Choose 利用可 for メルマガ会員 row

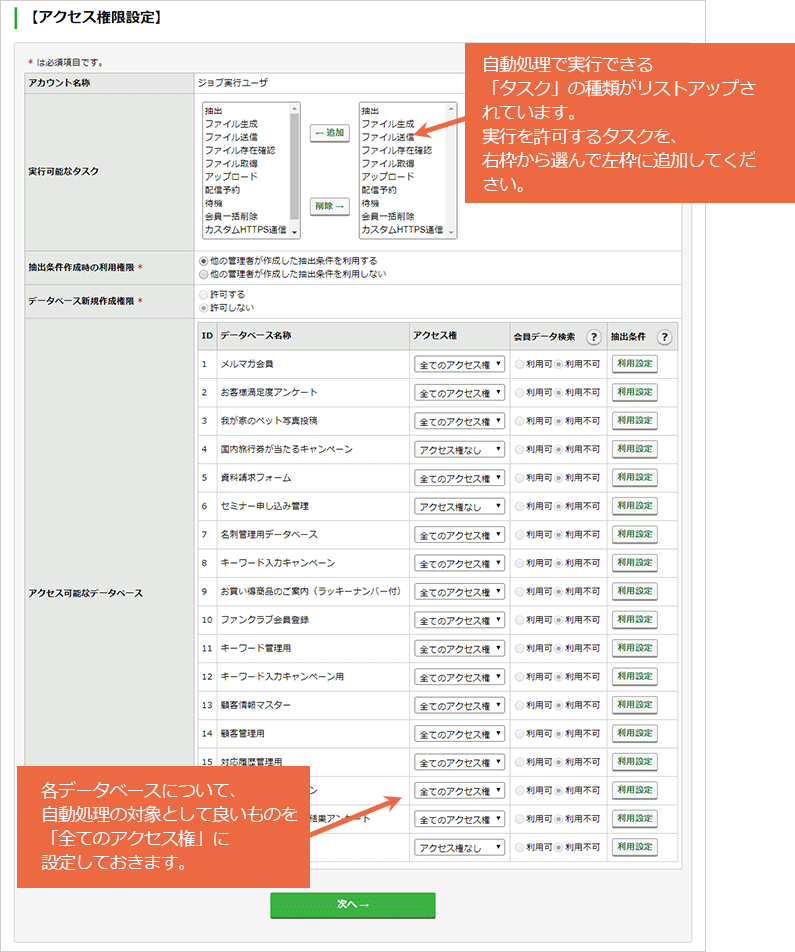click(519, 364)
